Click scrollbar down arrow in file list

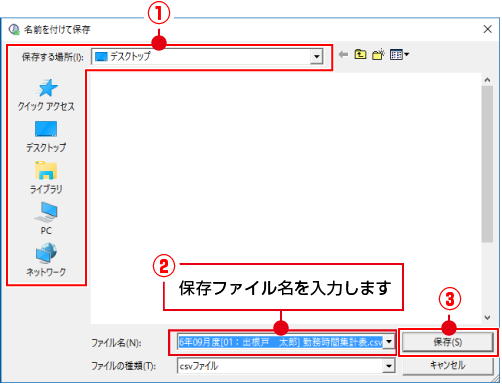click(487, 318)
